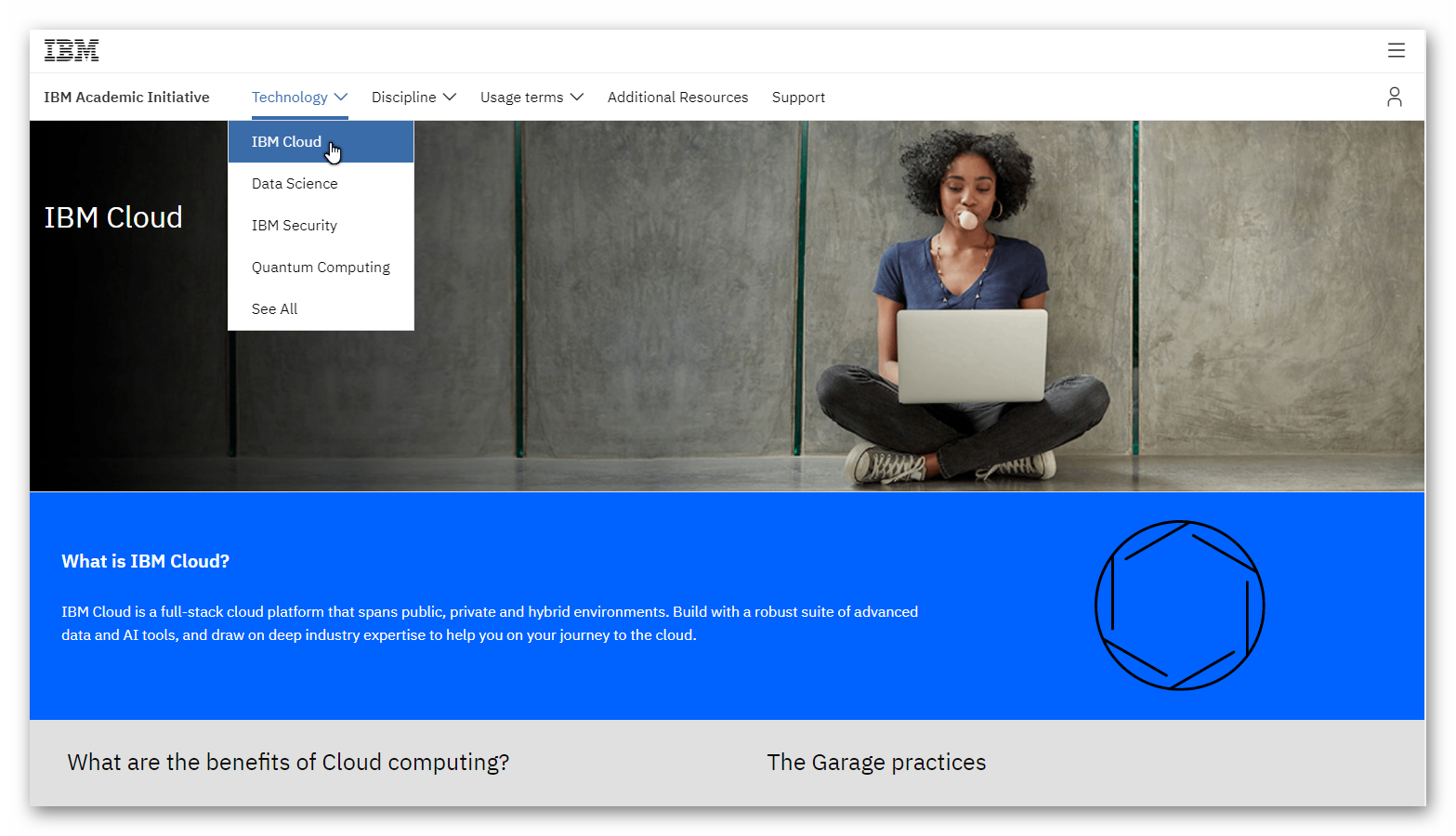The image size is (1456, 836).
Task: Click the "What is IBM Cloud?" heading
Action: pos(146,561)
